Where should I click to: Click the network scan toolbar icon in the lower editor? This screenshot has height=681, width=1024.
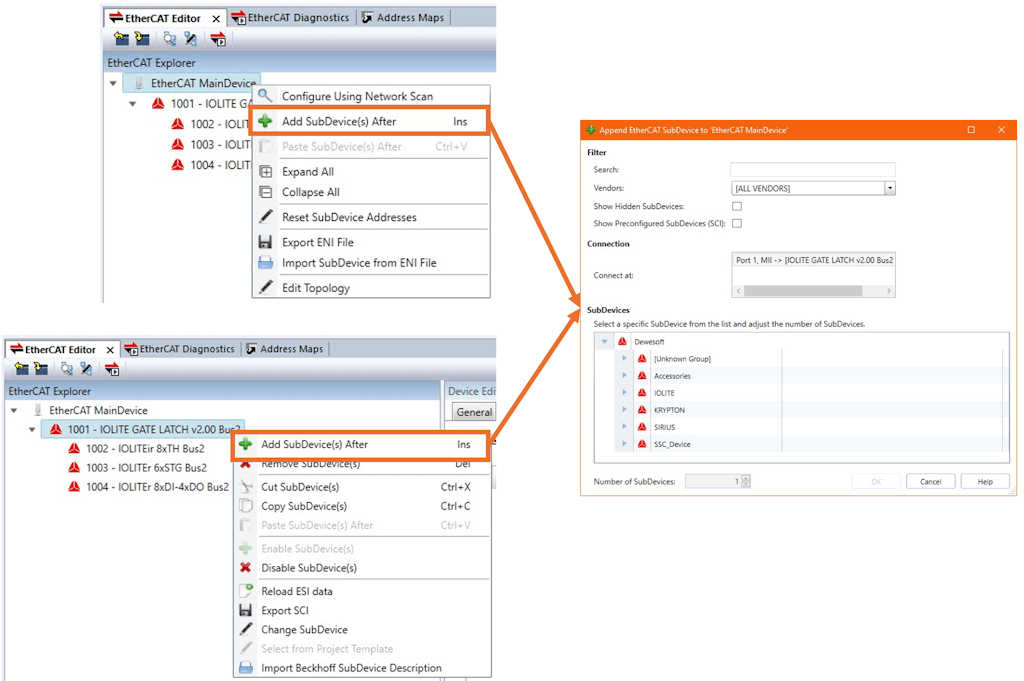click(67, 369)
